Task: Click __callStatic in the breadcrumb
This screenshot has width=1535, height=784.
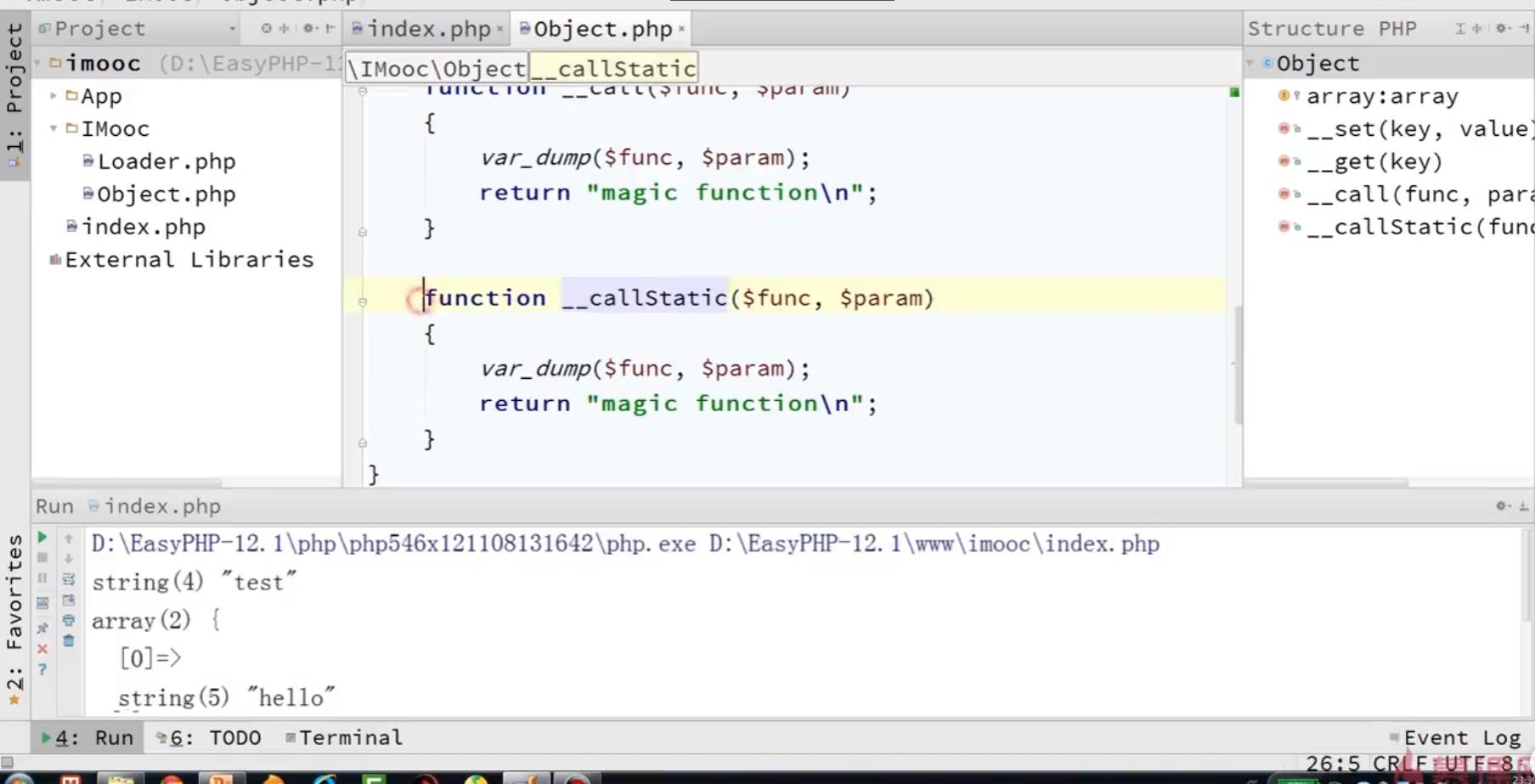Action: pos(614,68)
